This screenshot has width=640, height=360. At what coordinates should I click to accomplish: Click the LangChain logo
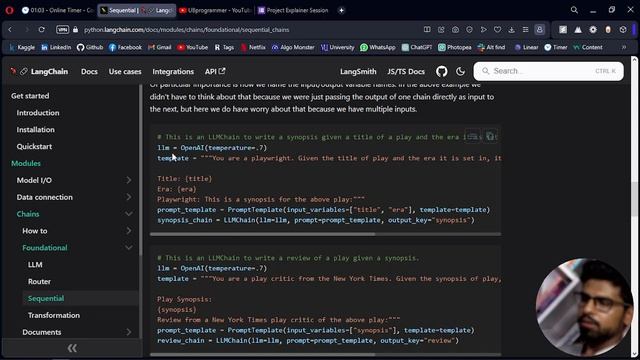pyautogui.click(x=39, y=71)
